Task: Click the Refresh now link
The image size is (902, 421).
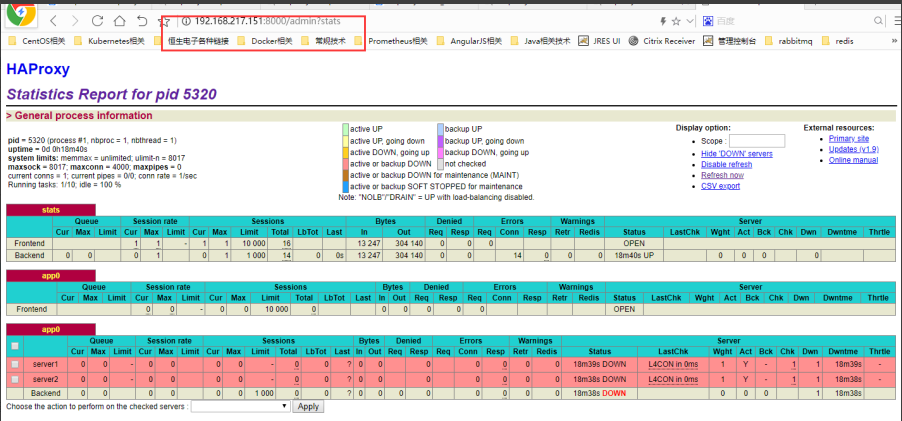Action: 723,175
